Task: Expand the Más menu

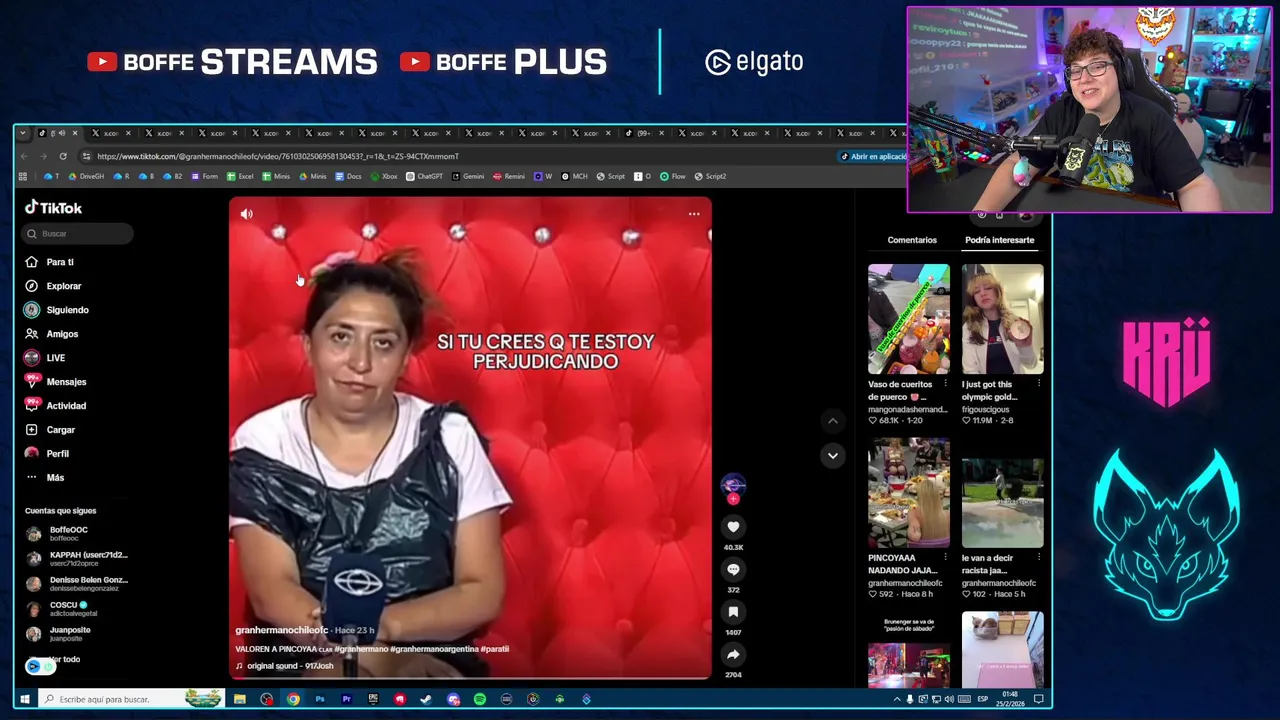Action: pos(45,478)
